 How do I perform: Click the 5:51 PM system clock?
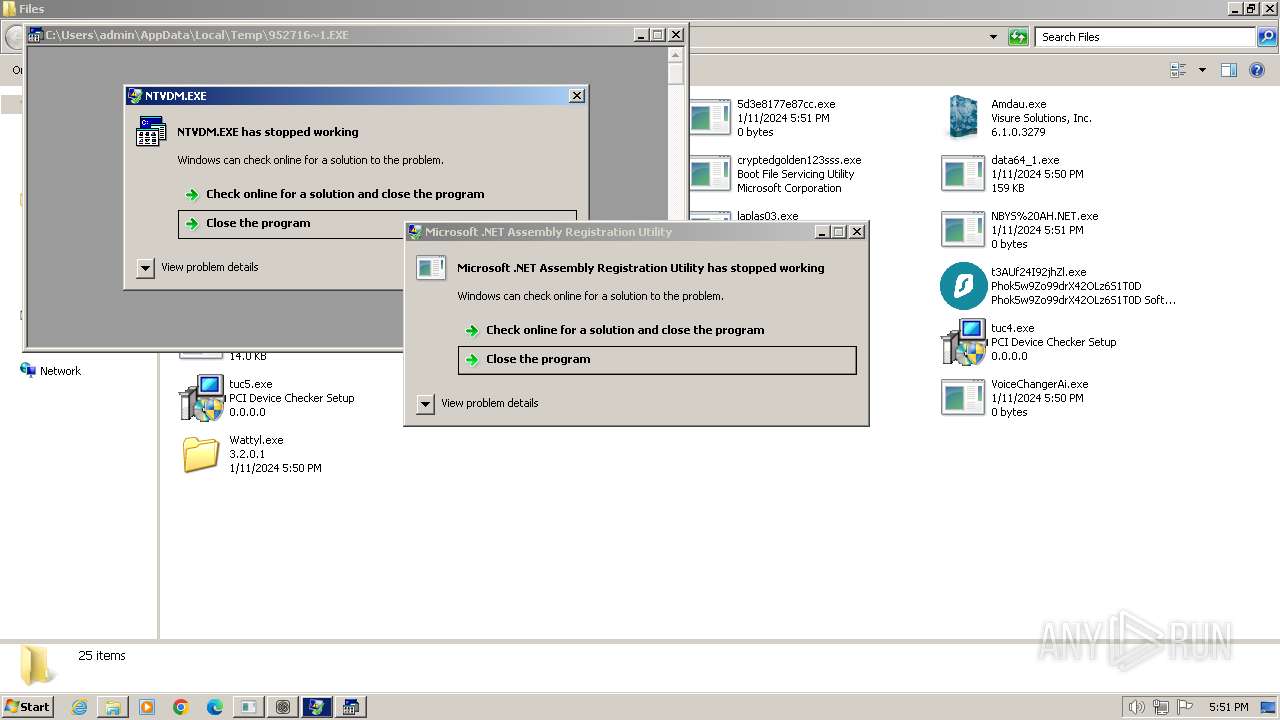point(1228,707)
